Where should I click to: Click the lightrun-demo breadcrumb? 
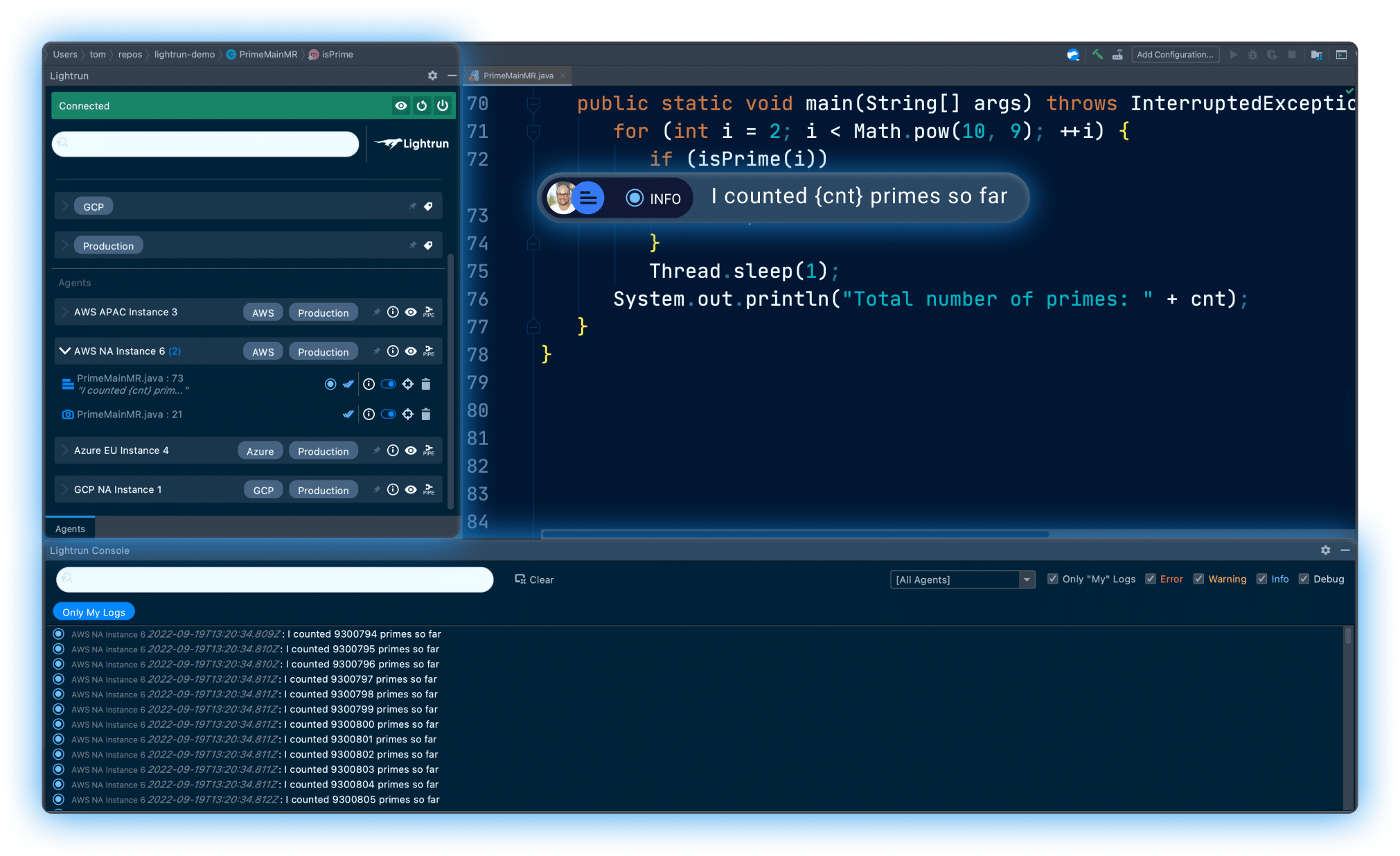pyautogui.click(x=184, y=54)
